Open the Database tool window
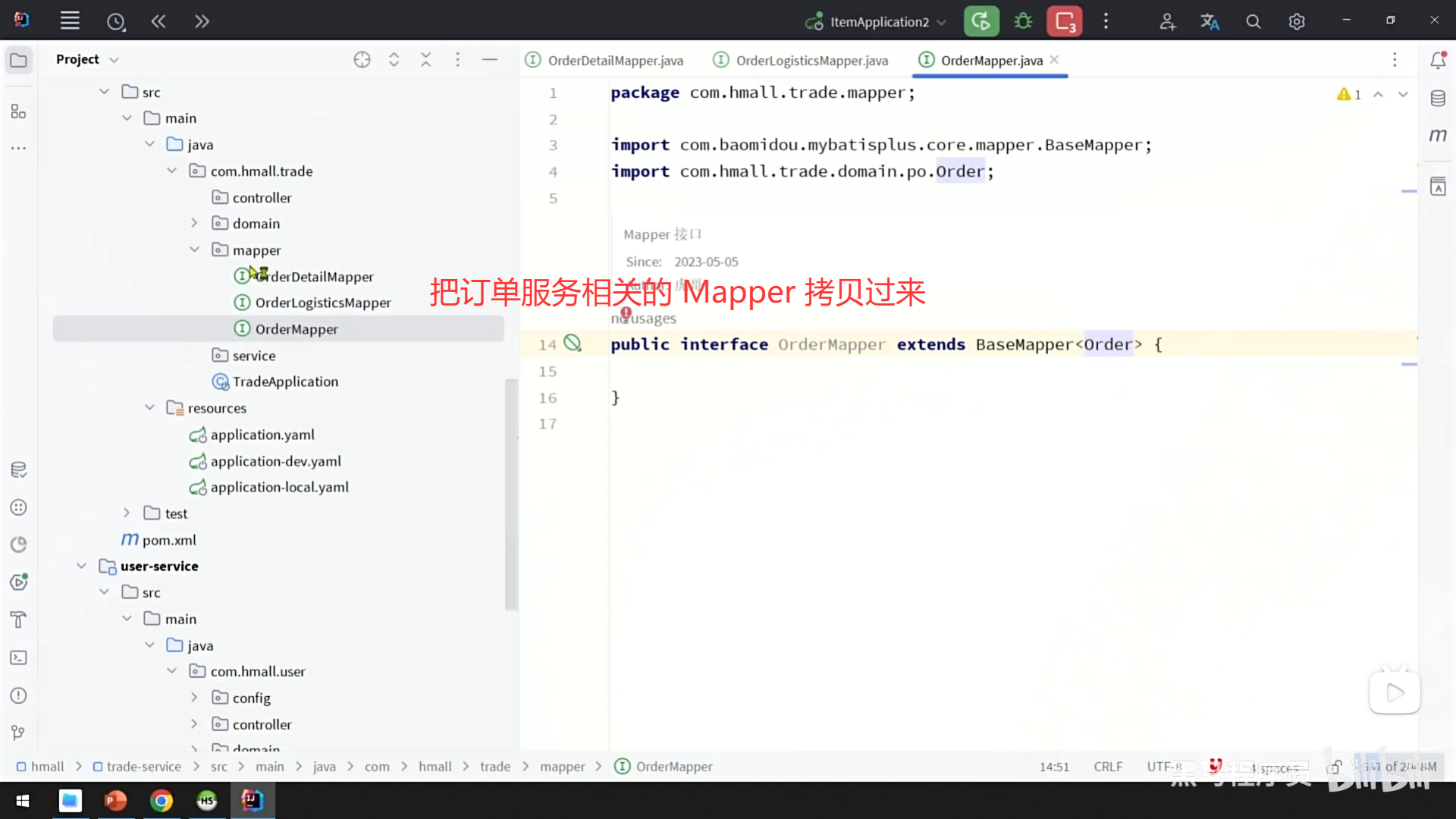 point(1438,99)
